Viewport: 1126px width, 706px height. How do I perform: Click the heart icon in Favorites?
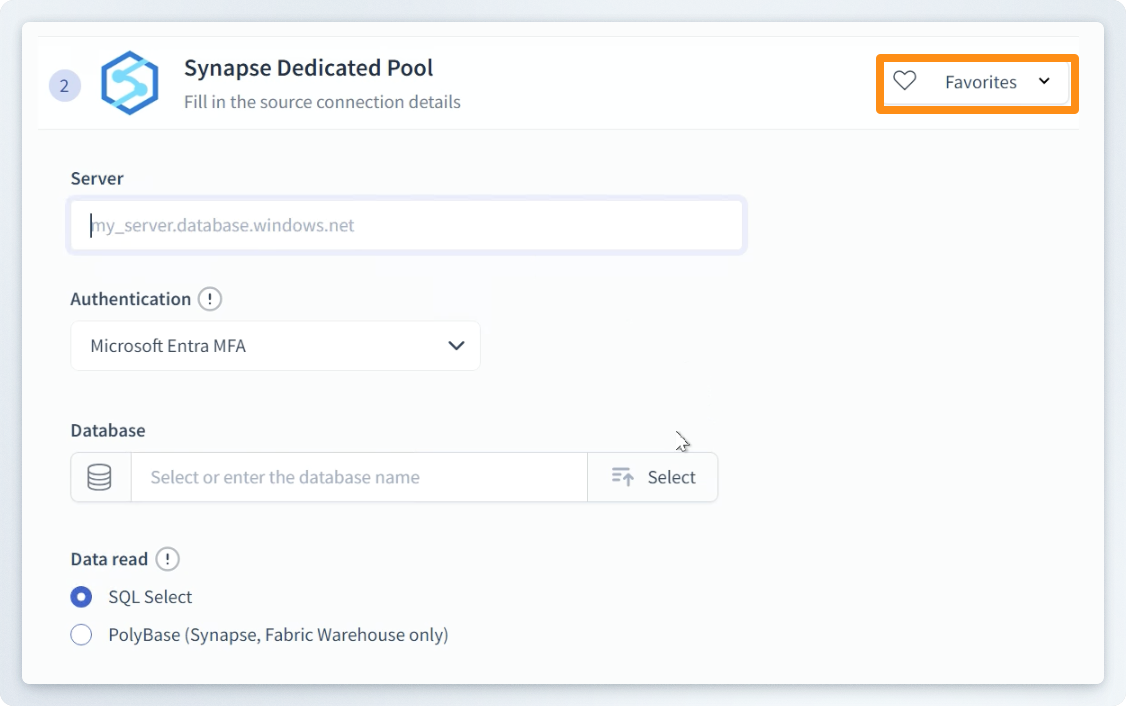905,82
